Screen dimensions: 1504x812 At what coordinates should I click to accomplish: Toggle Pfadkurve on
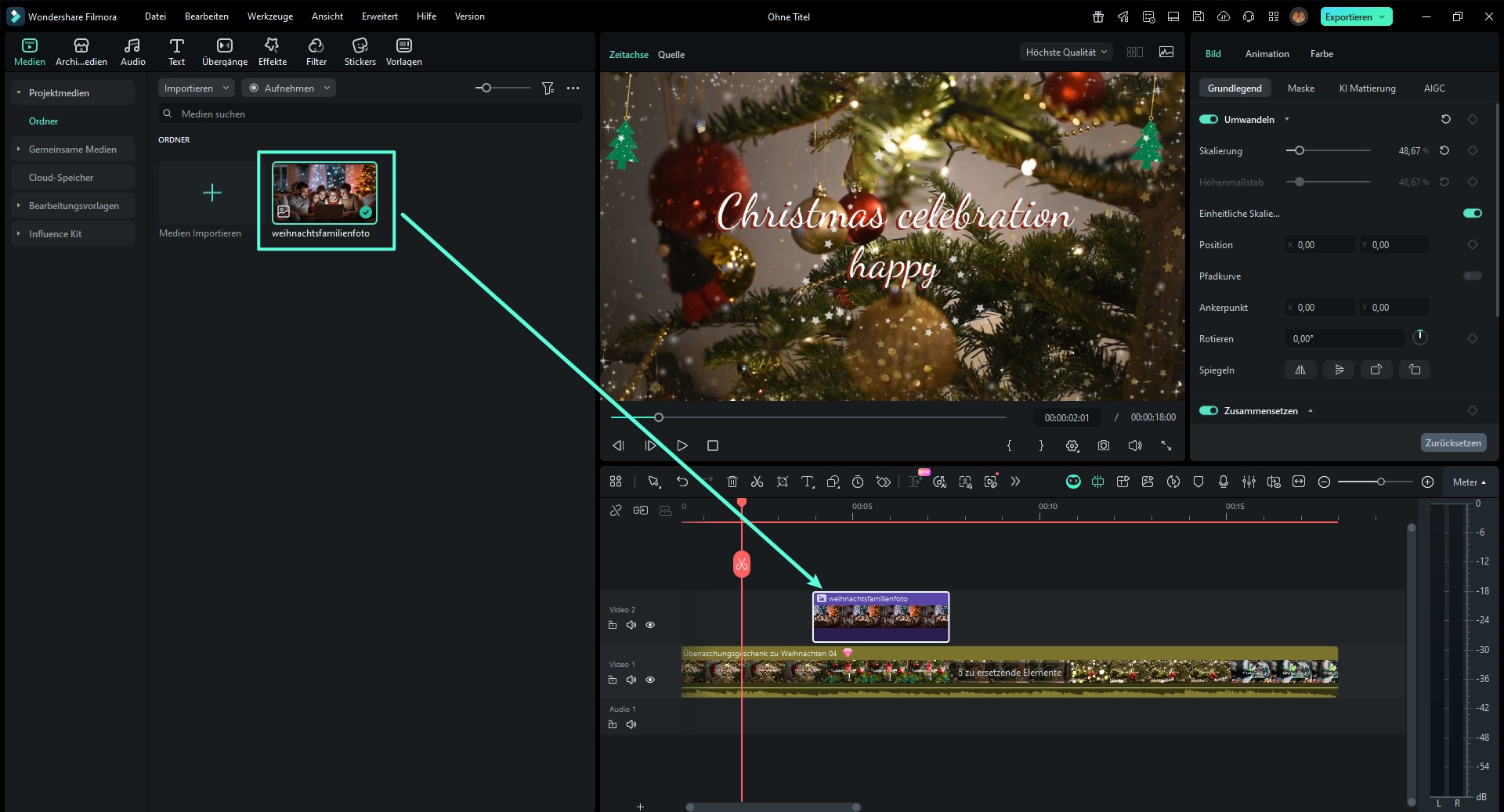(x=1473, y=276)
